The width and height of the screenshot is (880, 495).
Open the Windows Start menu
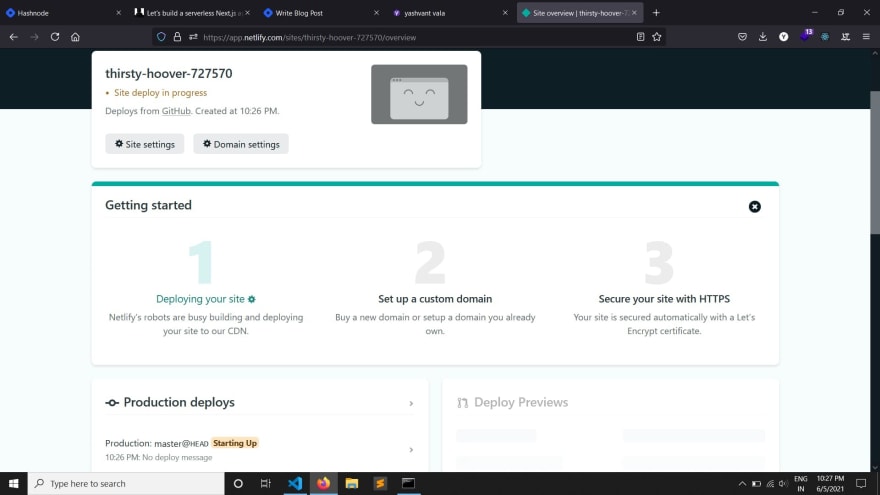(x=13, y=483)
